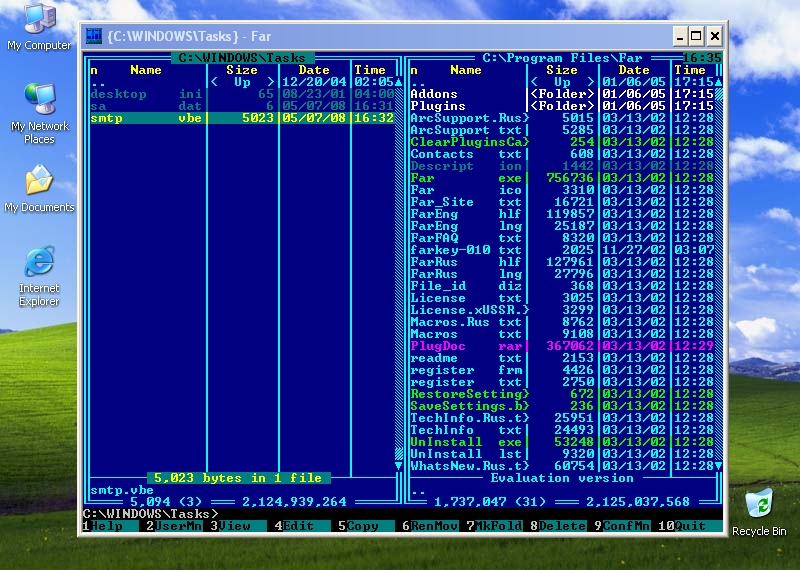Screen dimensions: 800x570
Task: Select farkey-010.txt file
Action: (562, 250)
